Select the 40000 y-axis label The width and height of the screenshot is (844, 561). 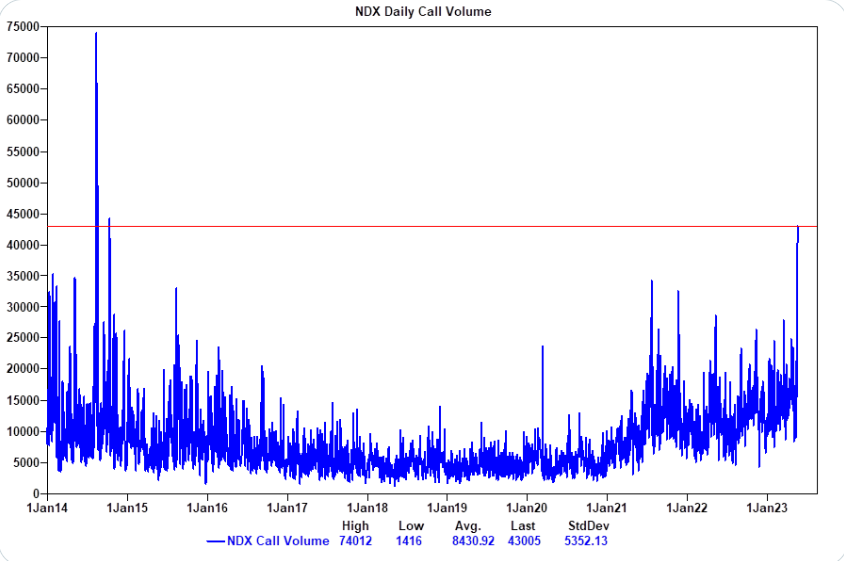click(23, 245)
